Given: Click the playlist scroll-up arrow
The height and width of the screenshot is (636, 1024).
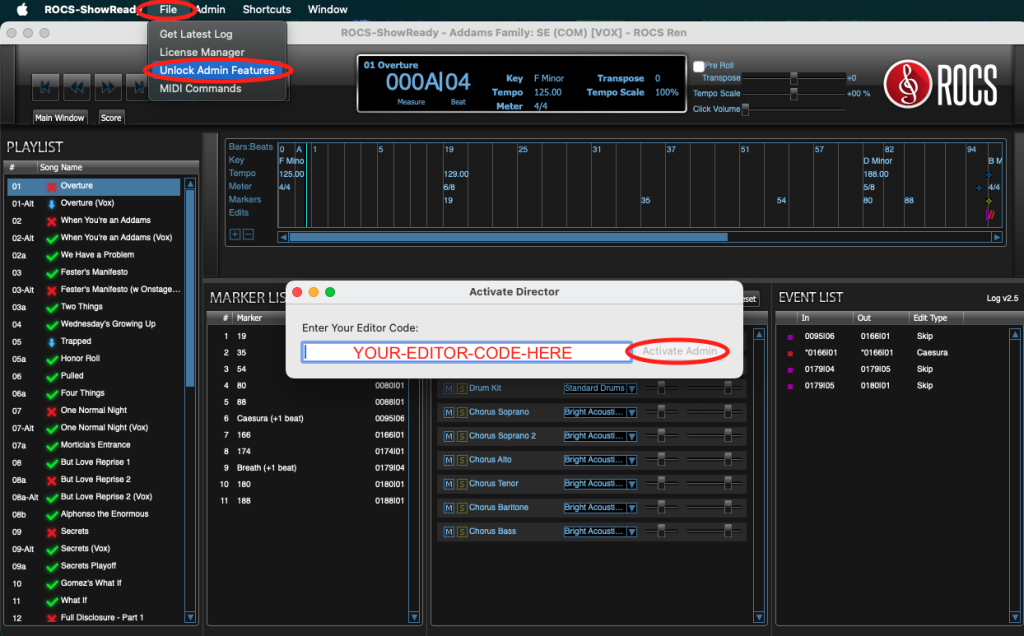Looking at the screenshot, I should coord(190,183).
